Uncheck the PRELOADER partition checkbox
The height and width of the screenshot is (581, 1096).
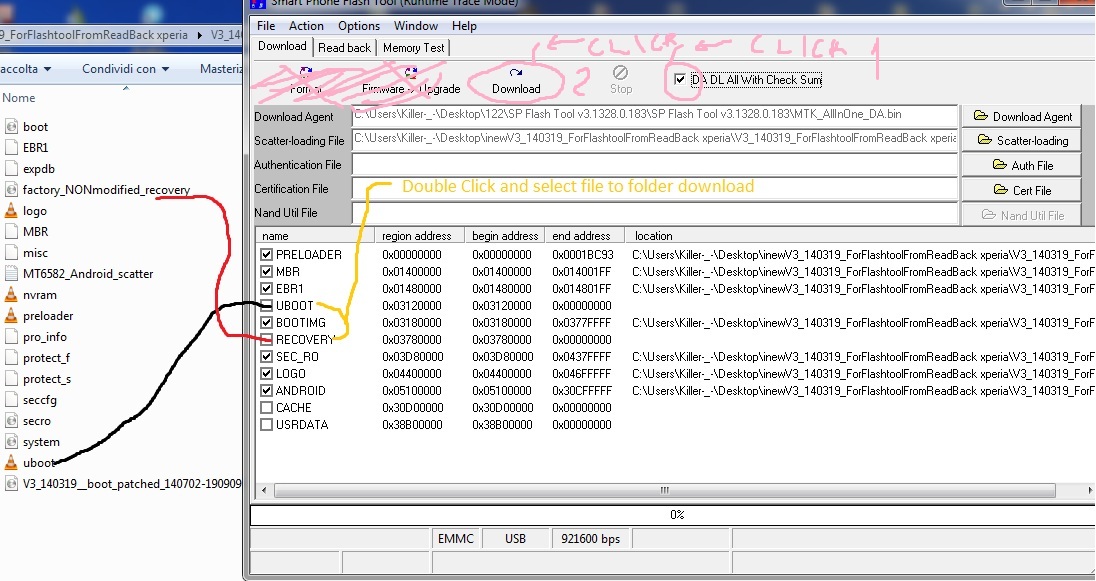point(266,254)
